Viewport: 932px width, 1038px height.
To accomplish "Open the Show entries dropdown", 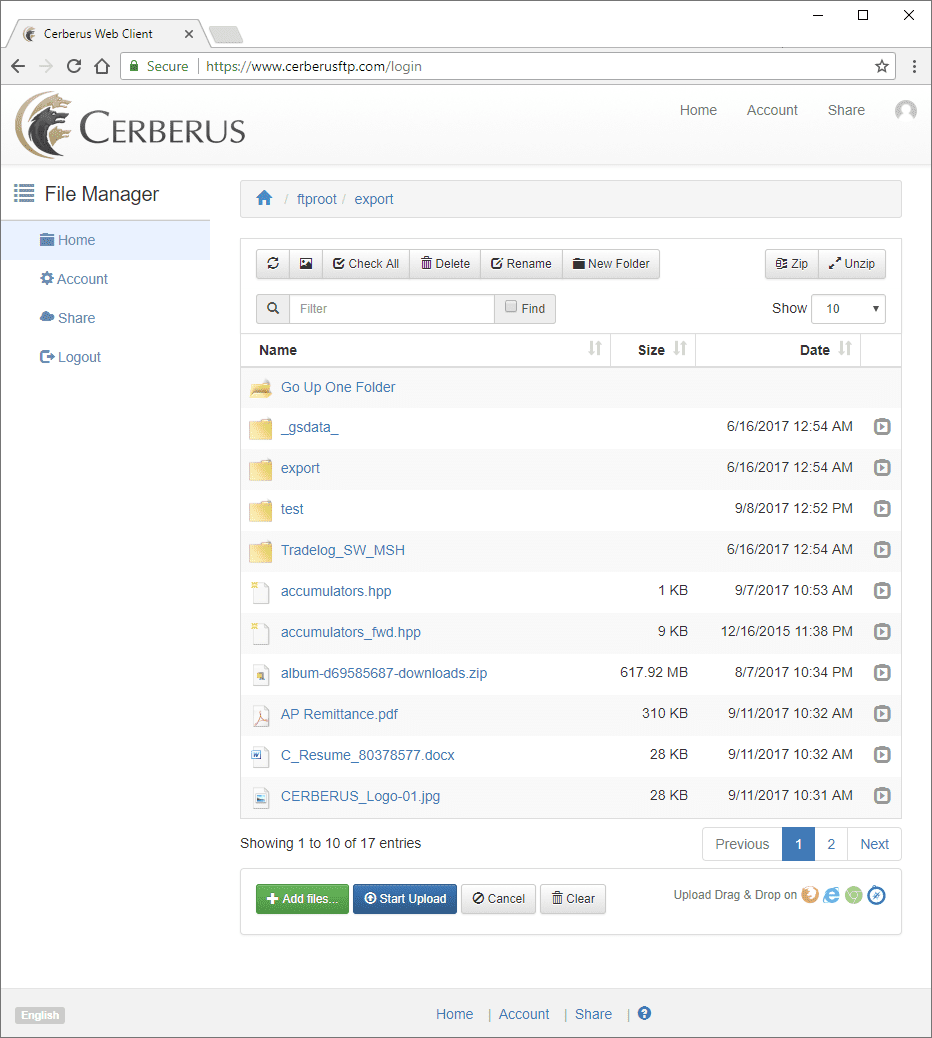I will 849,308.
